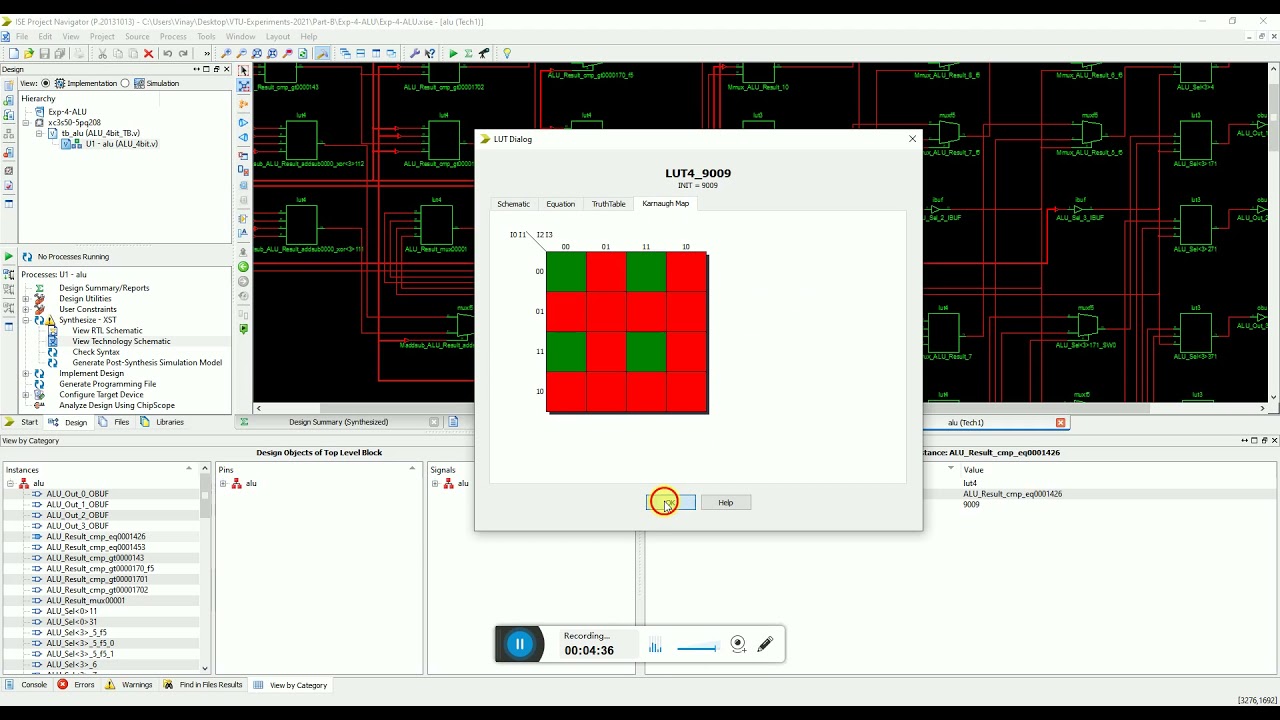
Task: Click the green Run process toolbar arrow
Action: 453,53
